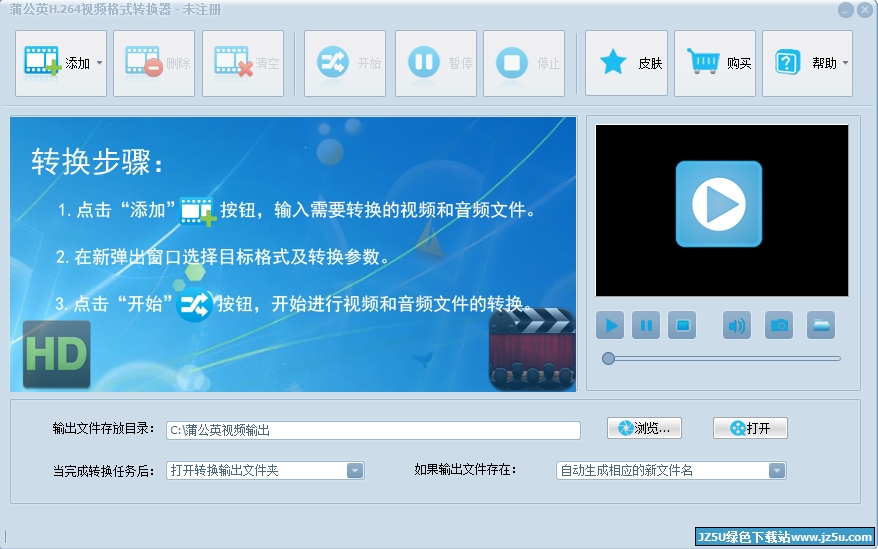Click the output directory path field
This screenshot has height=549, width=878.
point(373,430)
